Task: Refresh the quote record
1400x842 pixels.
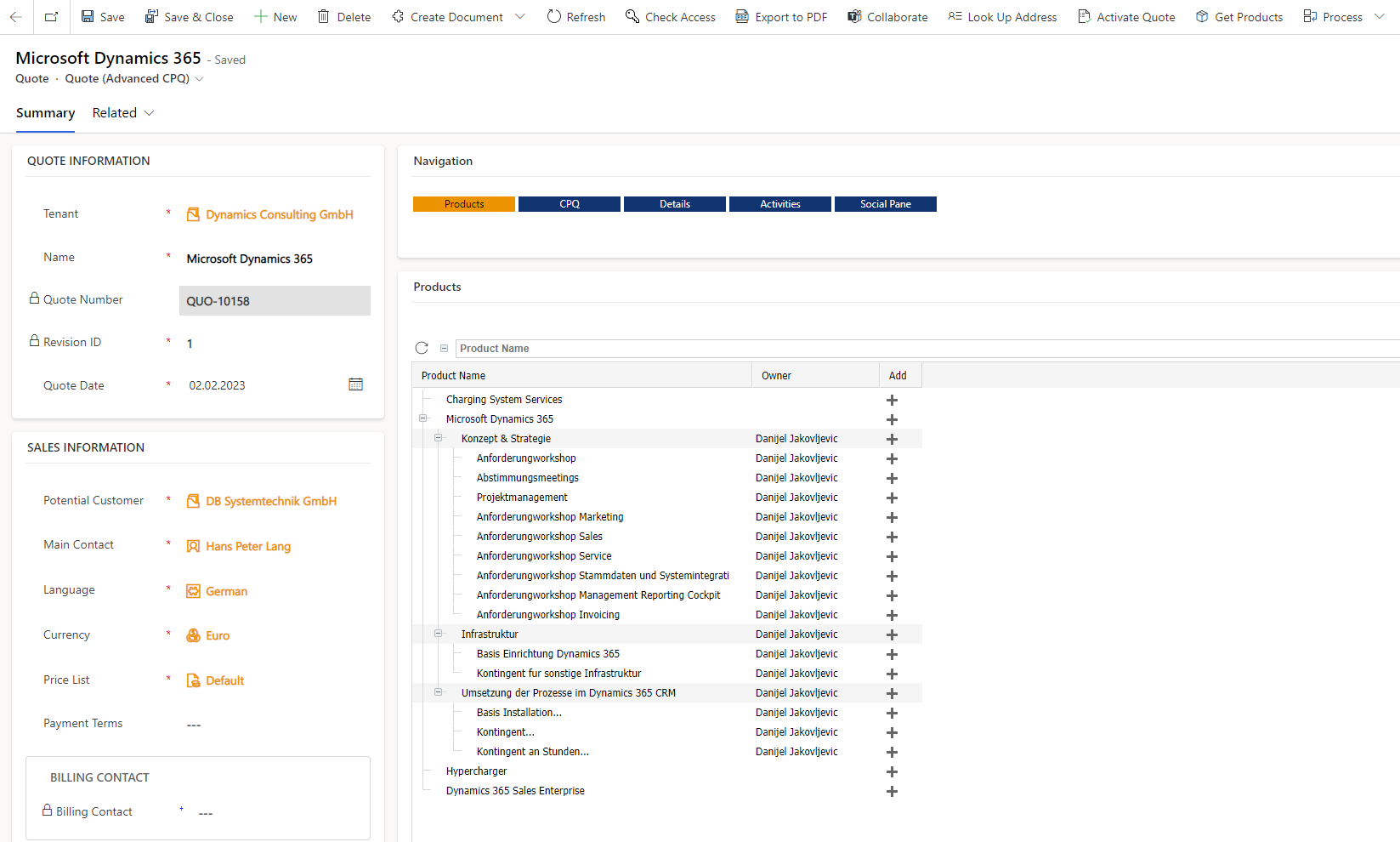Action: point(576,17)
